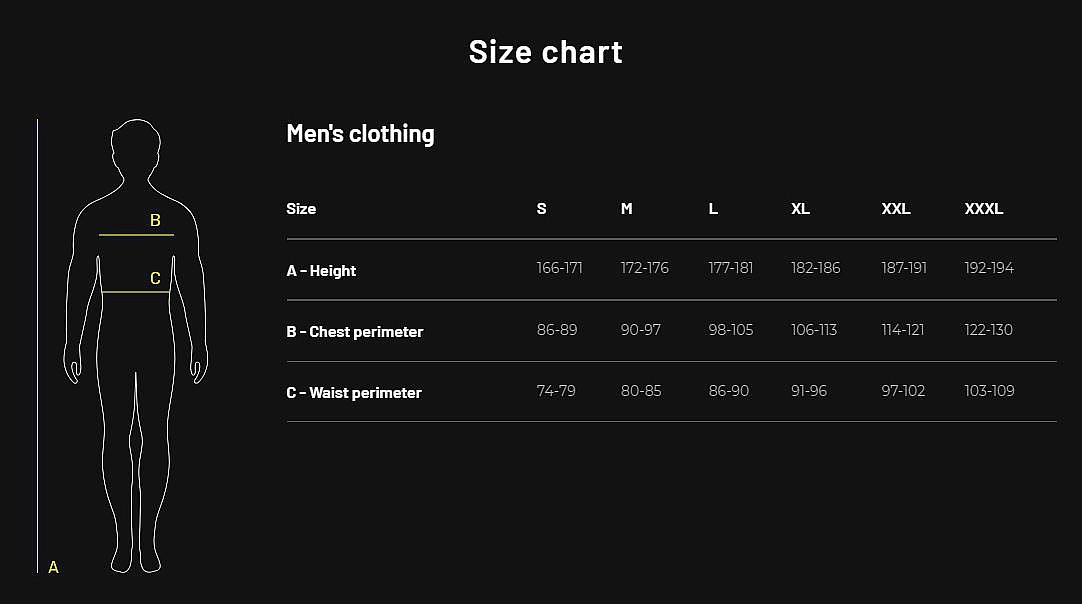Click the 103-109 waist value
Viewport: 1082px width, 604px height.
(990, 390)
